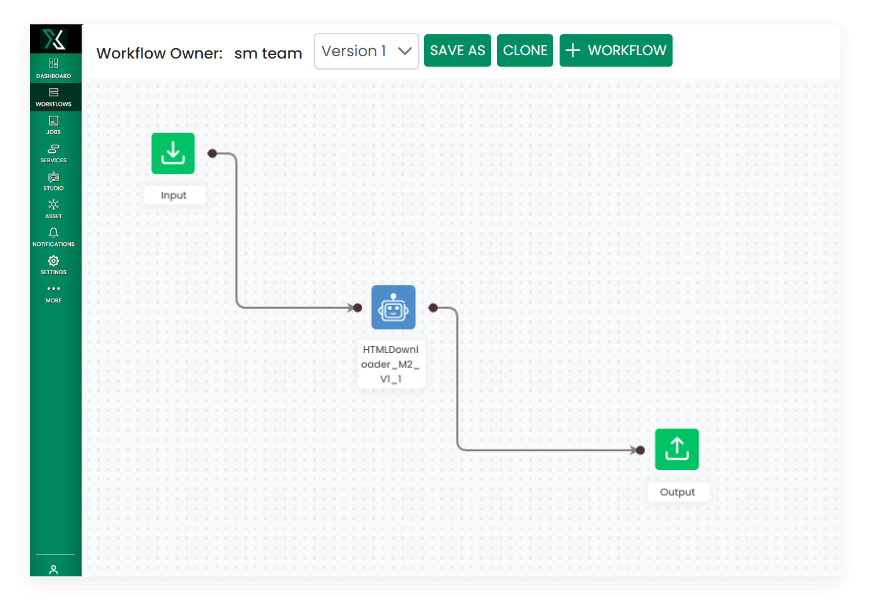Viewport: 870px width, 613px height.
Task: Select the Output node on the canvas
Action: click(677, 449)
